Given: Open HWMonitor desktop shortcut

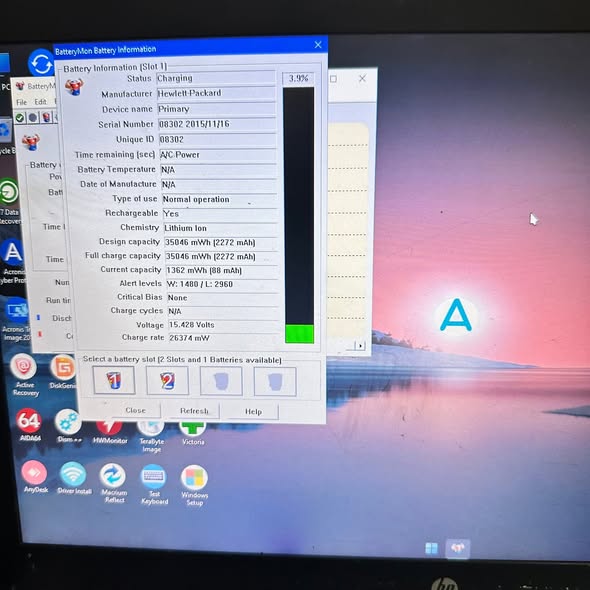Looking at the screenshot, I should pos(110,432).
